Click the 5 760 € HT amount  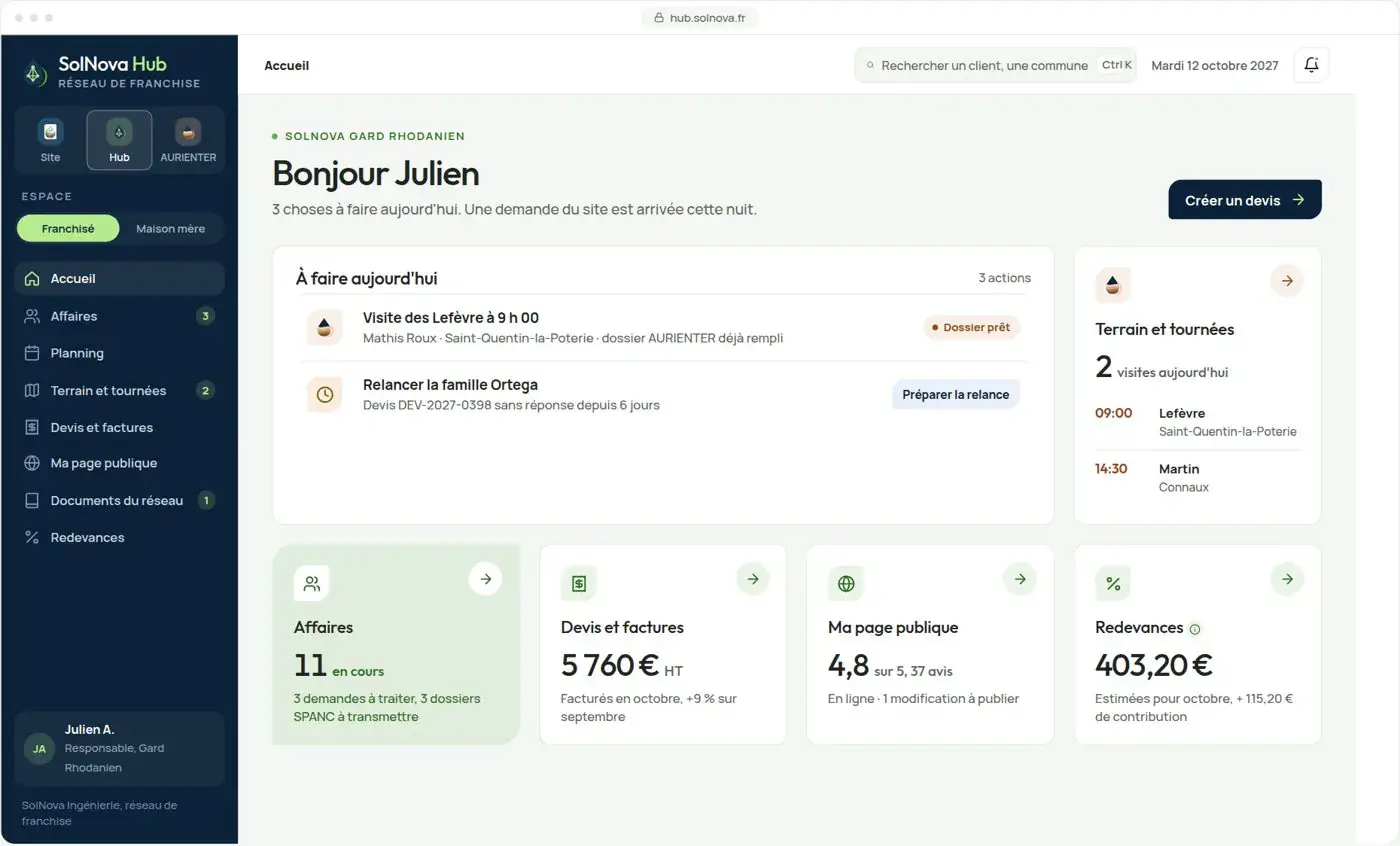click(622, 665)
